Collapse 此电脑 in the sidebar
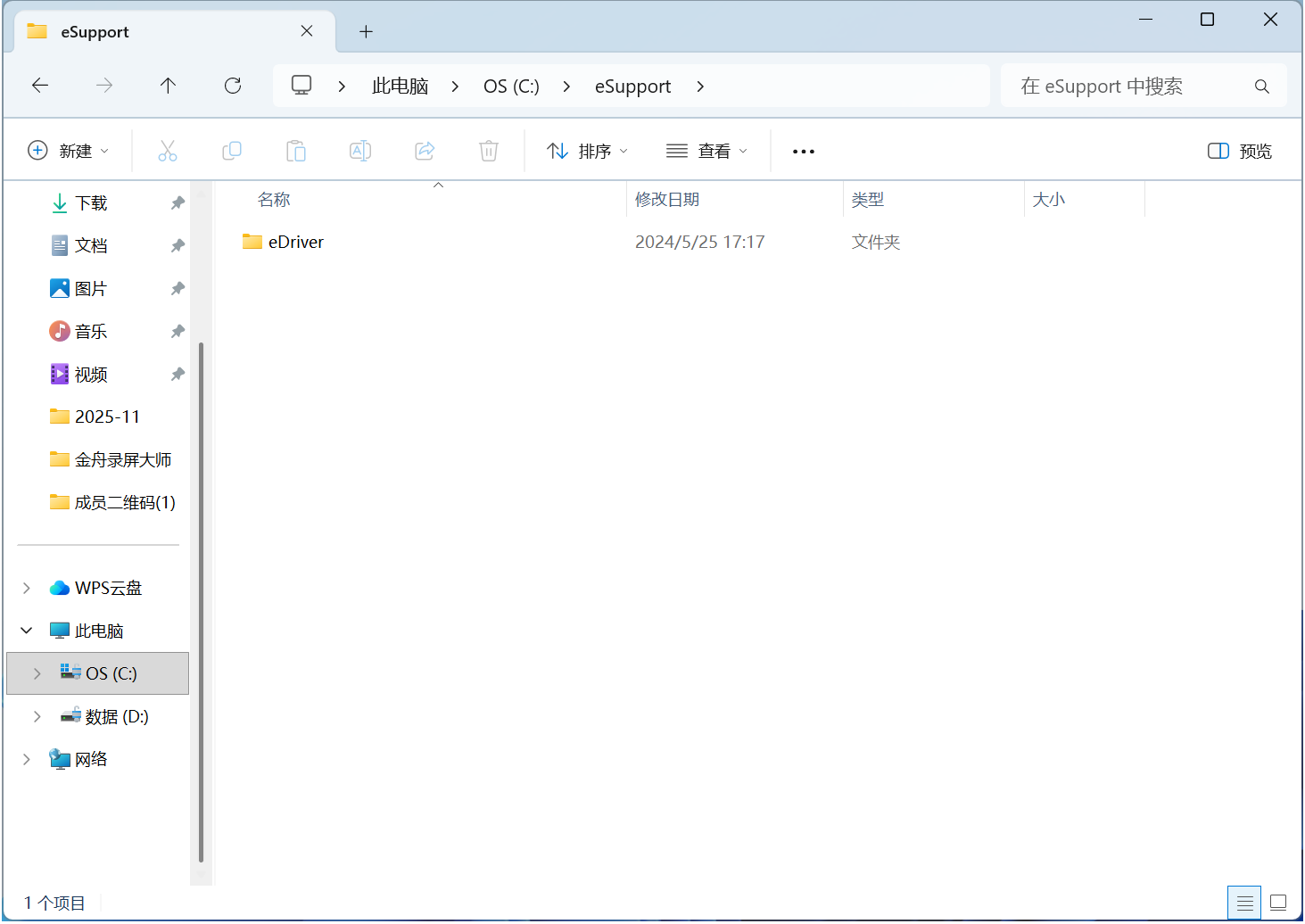Viewport: 1305px width, 924px height. (24, 630)
